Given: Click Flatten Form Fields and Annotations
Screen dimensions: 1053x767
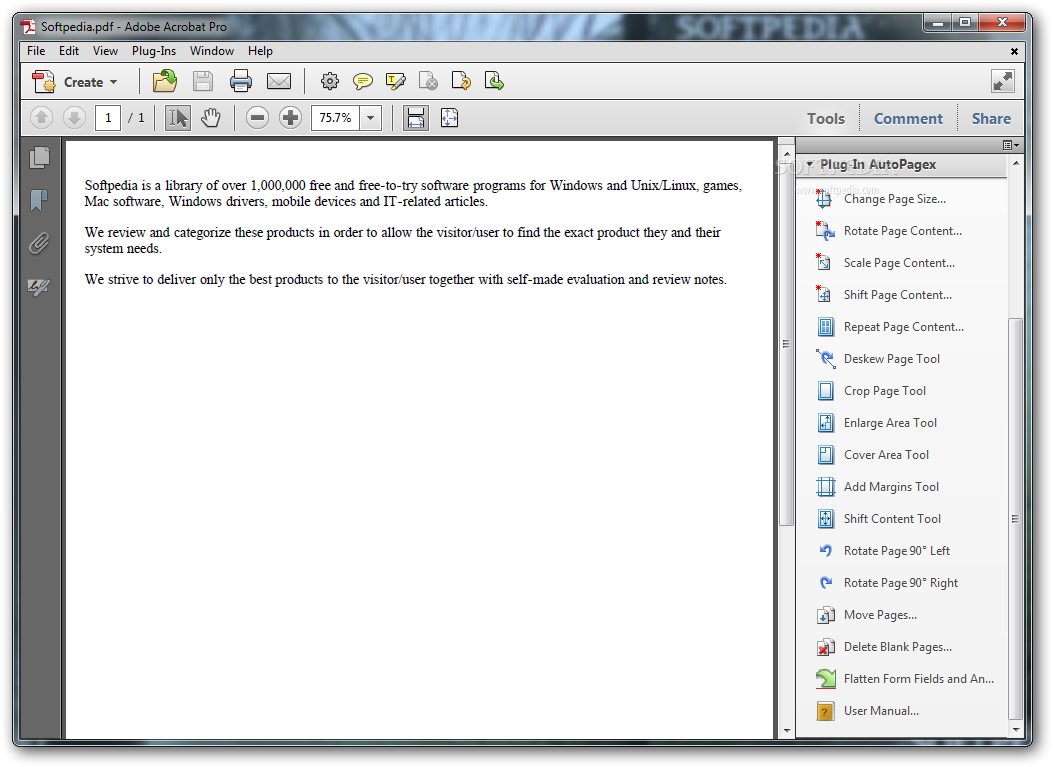Looking at the screenshot, I should [x=903, y=679].
